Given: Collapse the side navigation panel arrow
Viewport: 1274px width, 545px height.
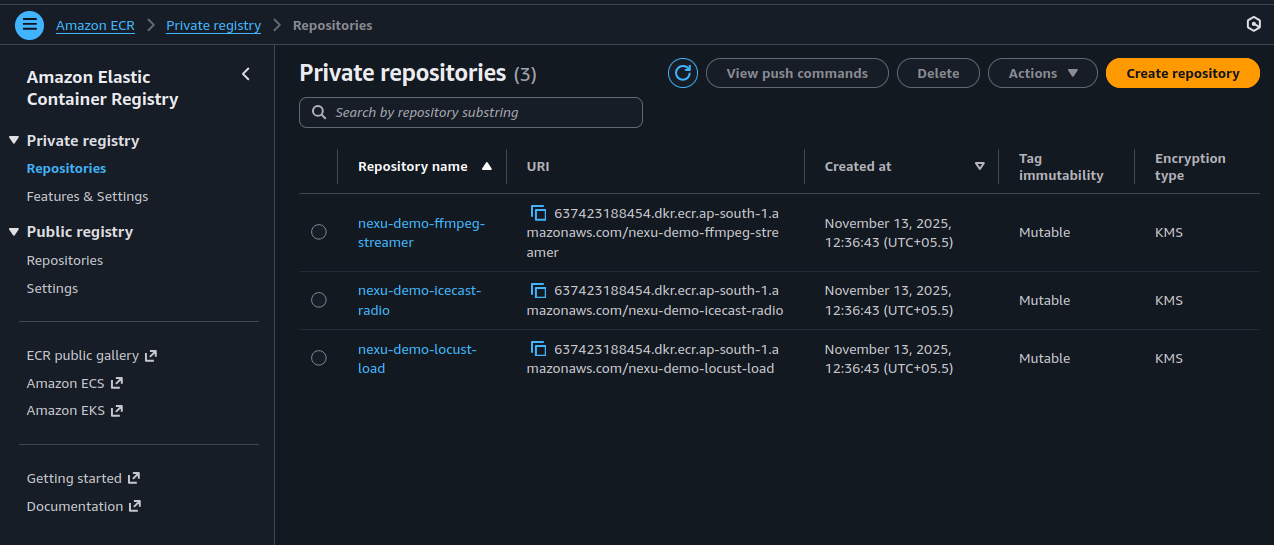Looking at the screenshot, I should (x=246, y=74).
